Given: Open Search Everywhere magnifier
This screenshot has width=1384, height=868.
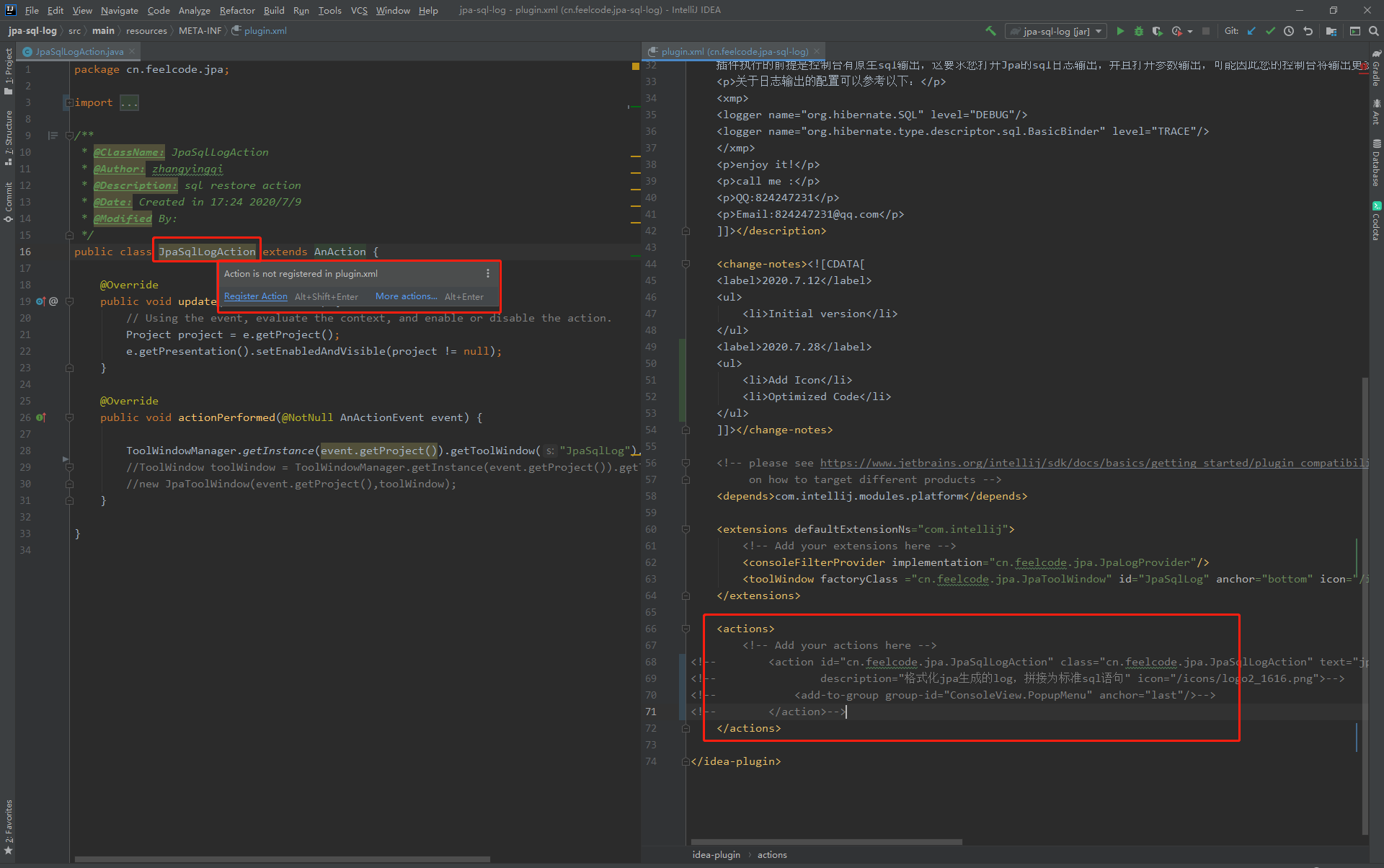Looking at the screenshot, I should [x=1374, y=31].
